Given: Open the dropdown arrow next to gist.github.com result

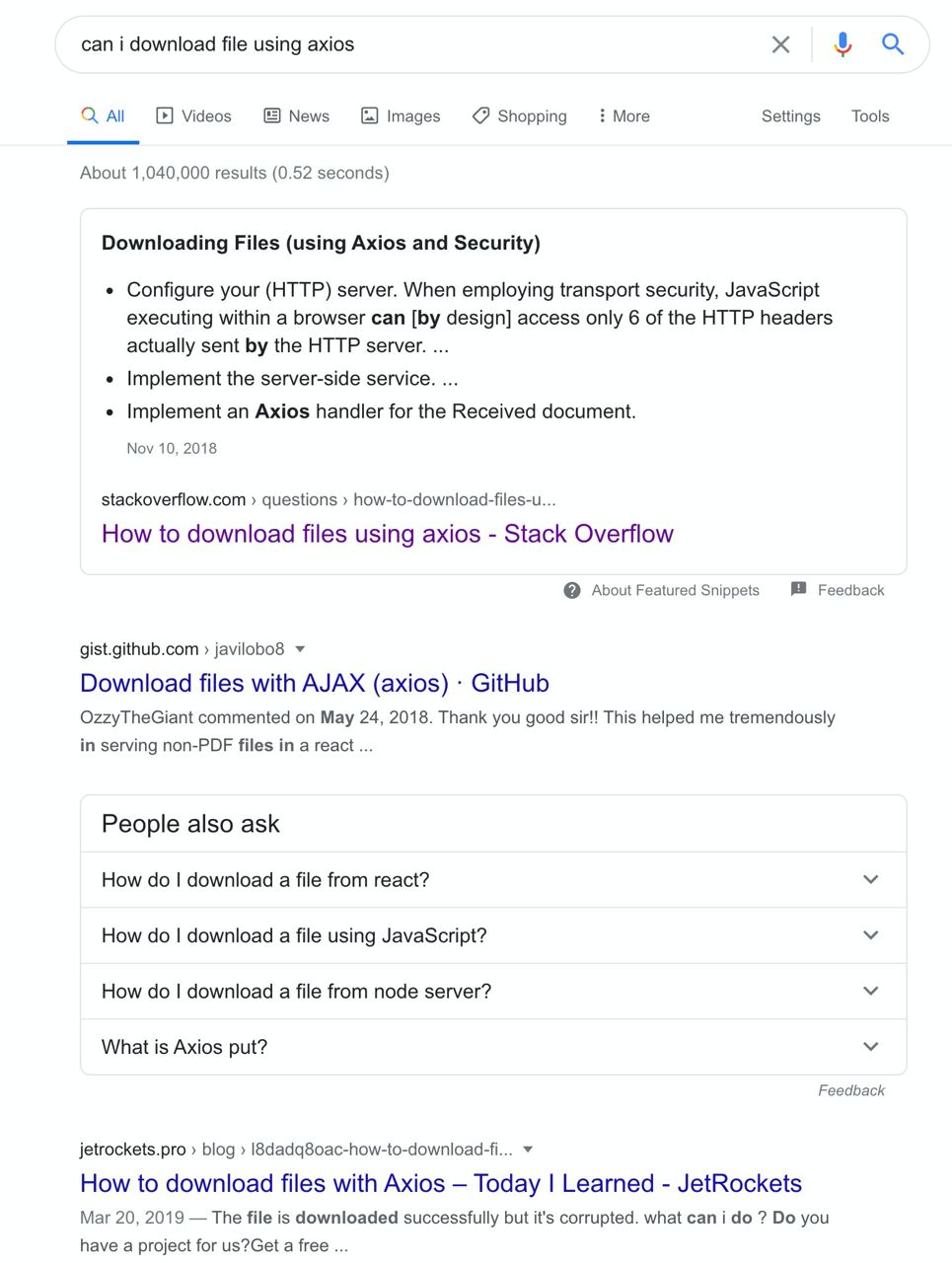Looking at the screenshot, I should [x=300, y=649].
